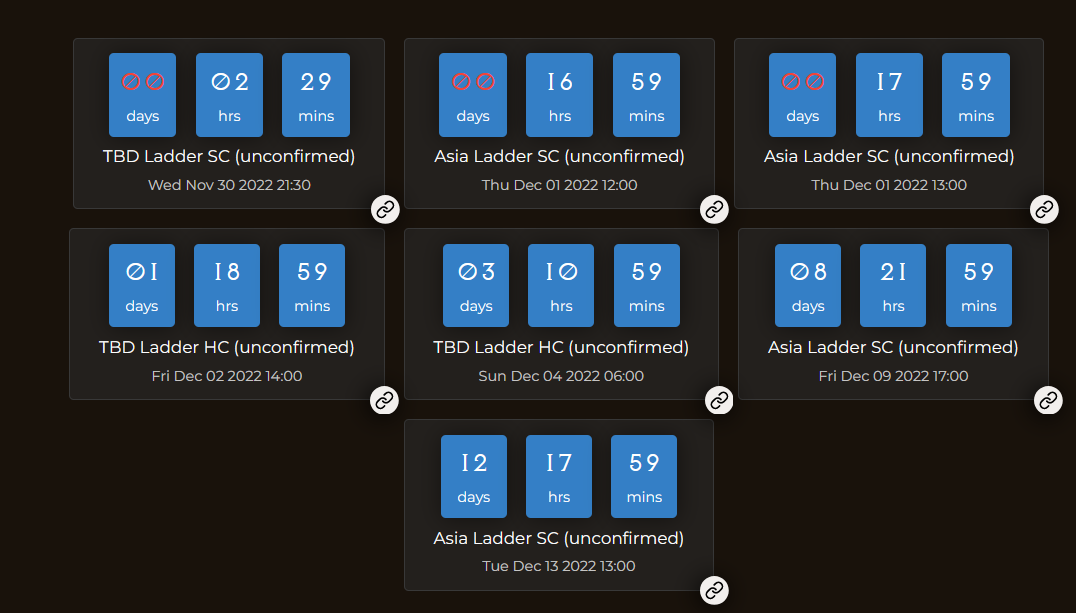Click the date text Thu Dec 01 2022 13:00
1076x613 pixels.
pos(889,185)
